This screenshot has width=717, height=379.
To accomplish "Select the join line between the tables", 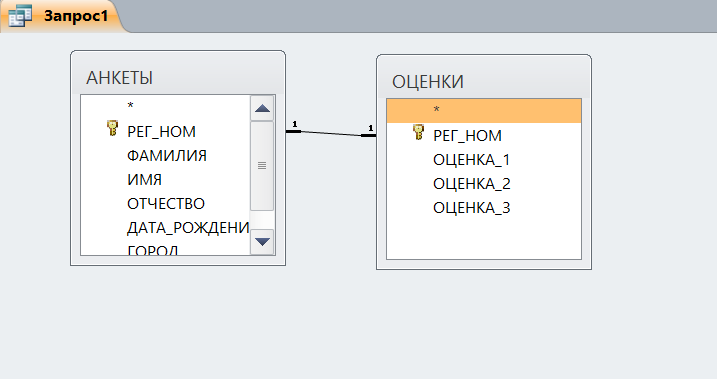I will click(331, 133).
